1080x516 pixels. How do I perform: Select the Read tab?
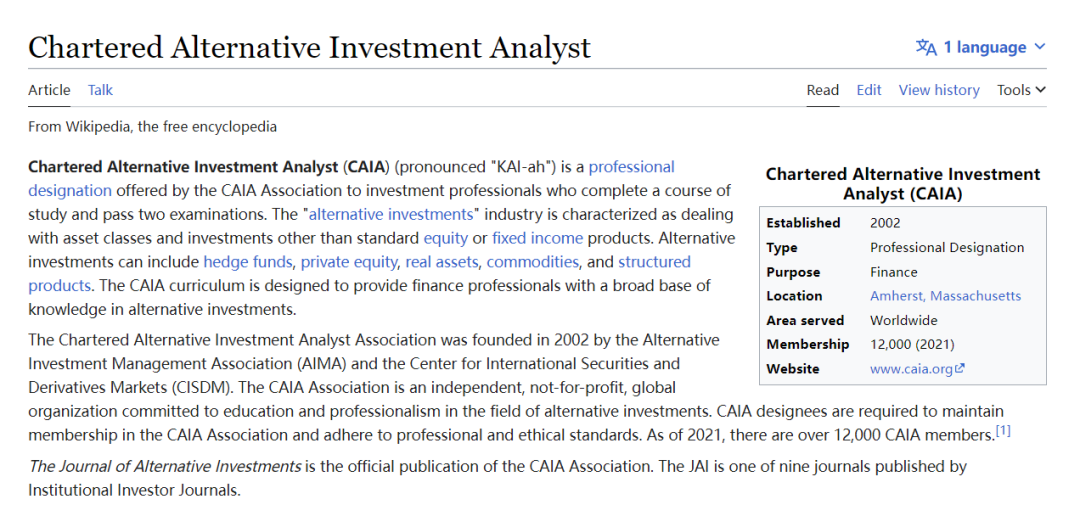[x=822, y=90]
